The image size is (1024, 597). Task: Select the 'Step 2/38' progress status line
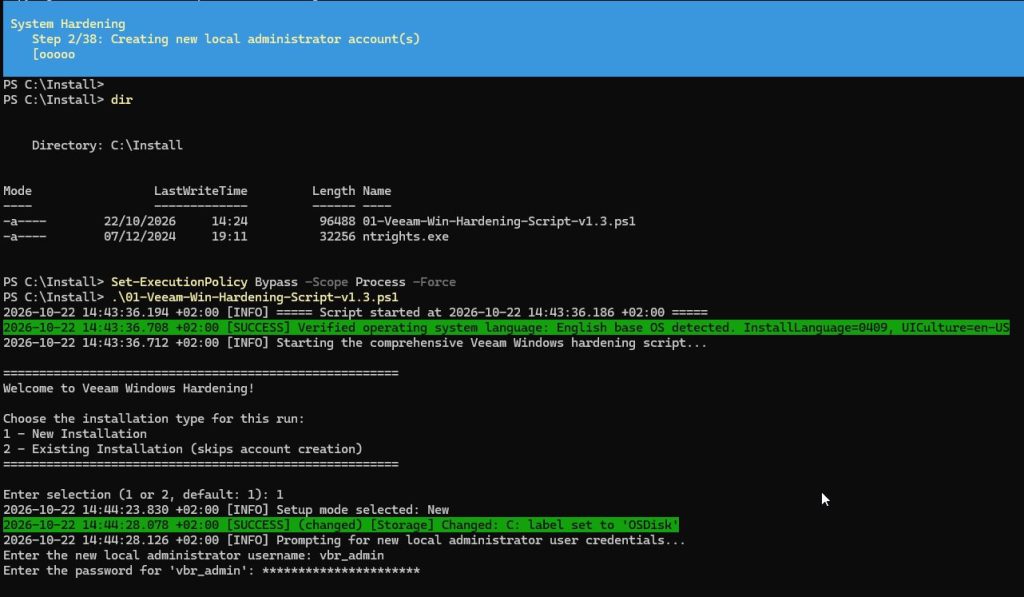tap(226, 39)
